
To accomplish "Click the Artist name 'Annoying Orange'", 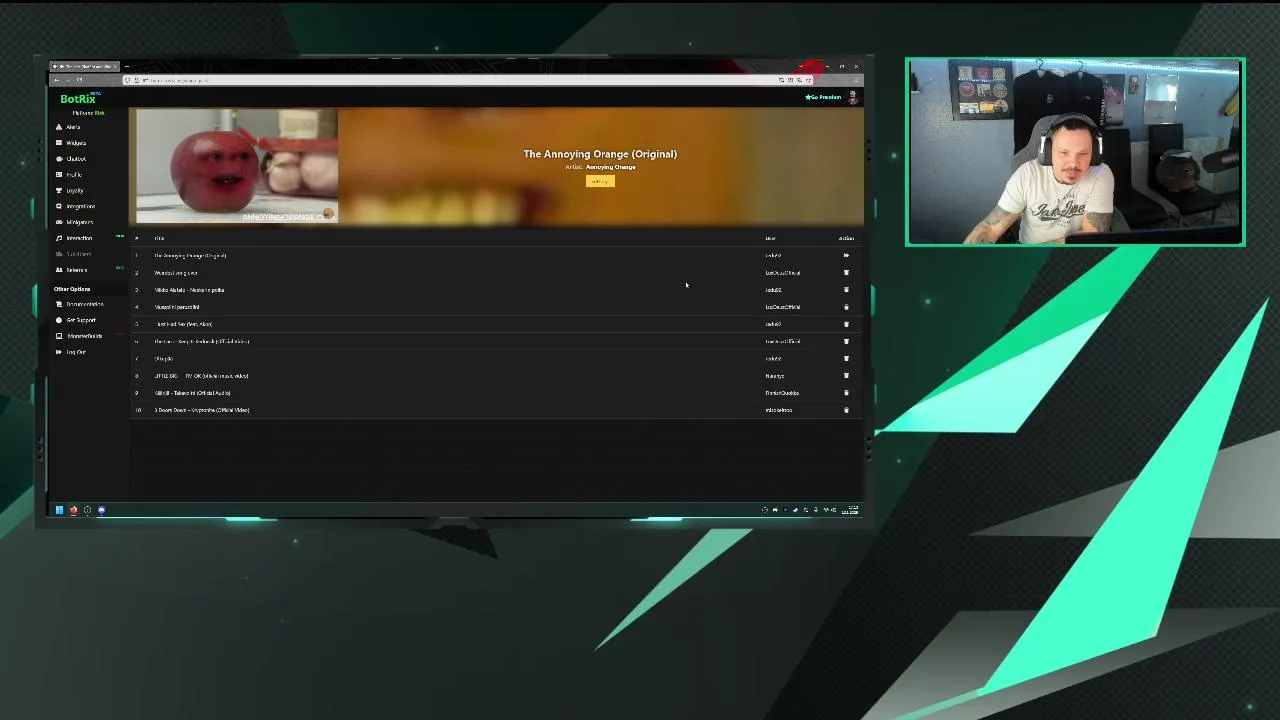I will [611, 167].
